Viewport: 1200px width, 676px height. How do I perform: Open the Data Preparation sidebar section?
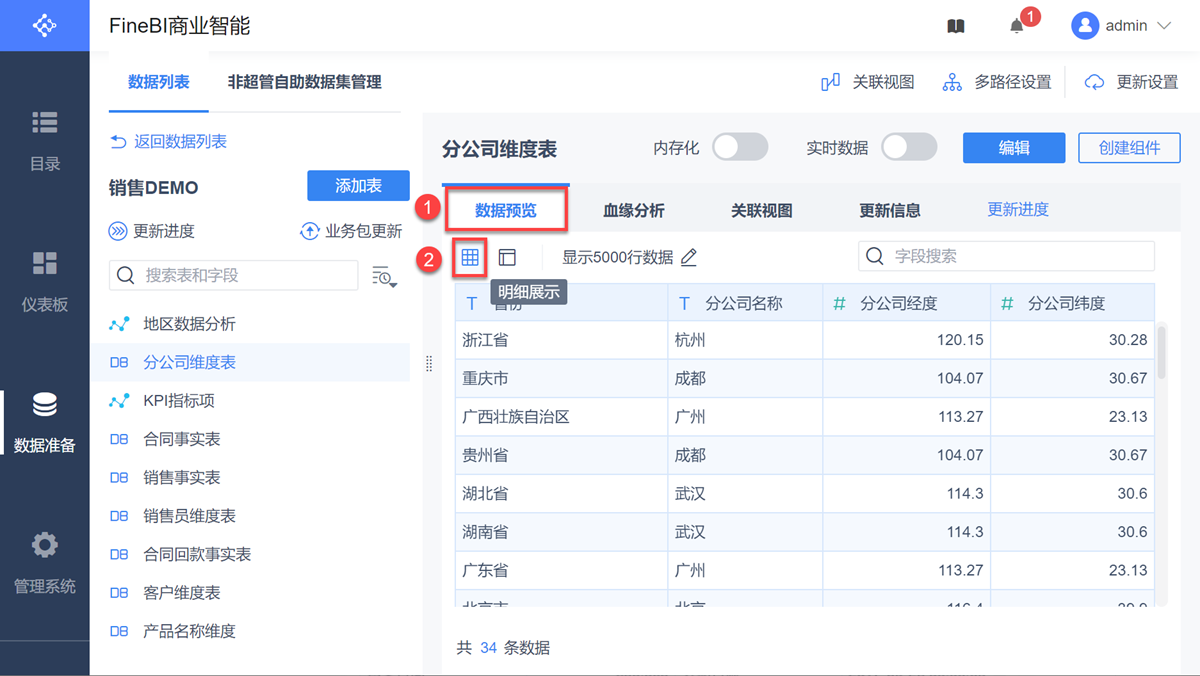pyautogui.click(x=45, y=422)
